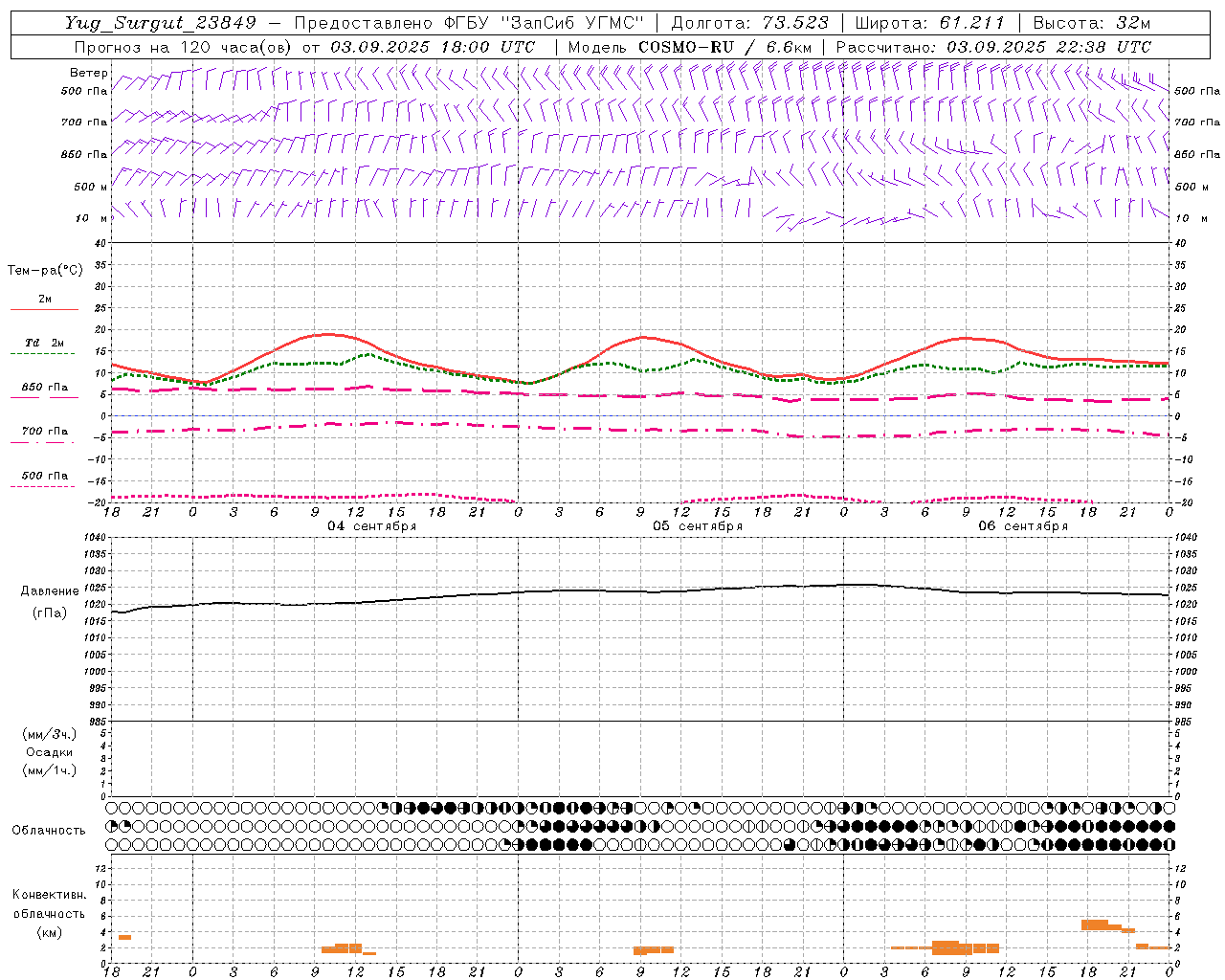1225x980 pixels.
Task: Click the longitude value Долгота: 73.523
Action: [750, 23]
